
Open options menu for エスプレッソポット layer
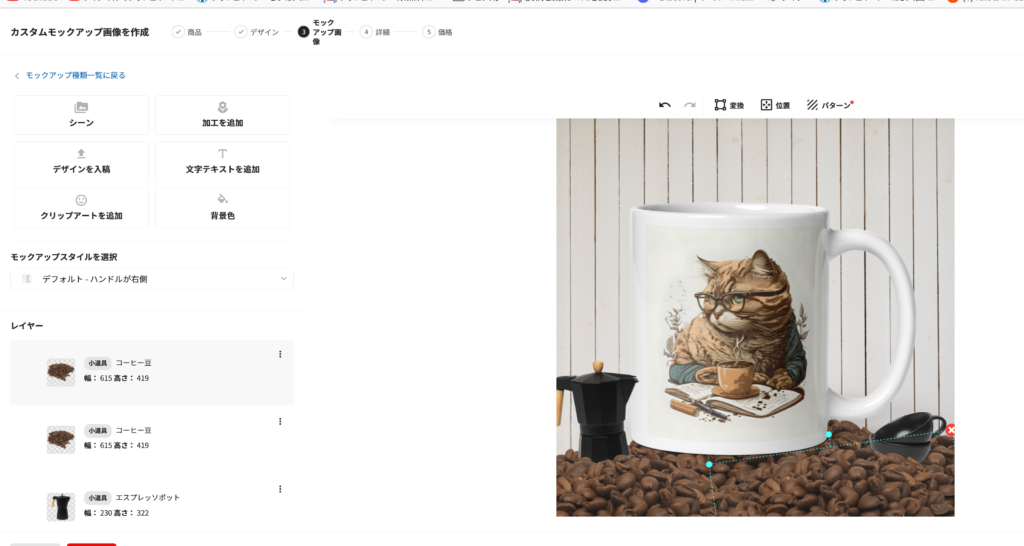coord(280,489)
